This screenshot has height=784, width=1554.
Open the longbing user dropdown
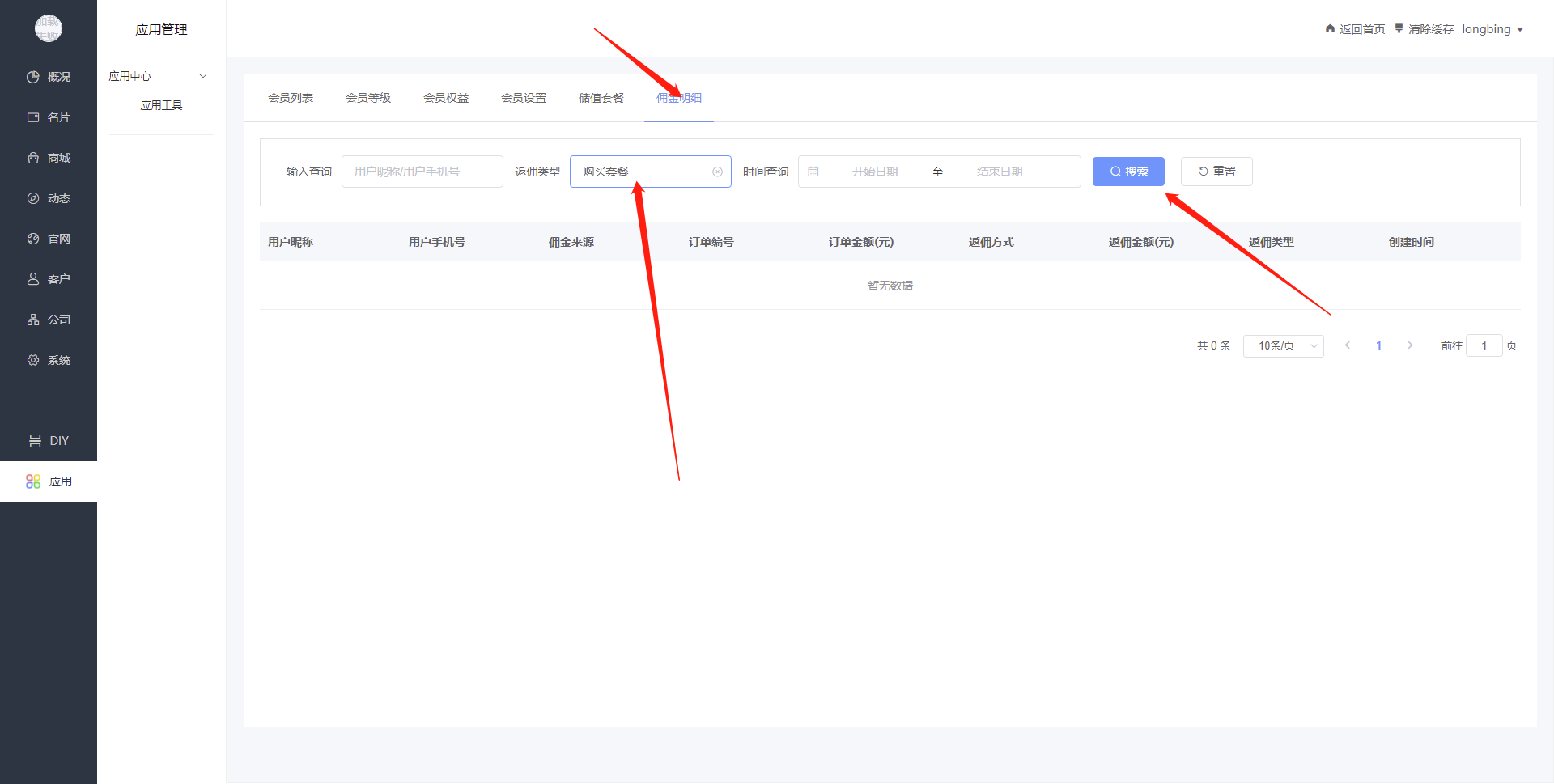pos(1492,29)
